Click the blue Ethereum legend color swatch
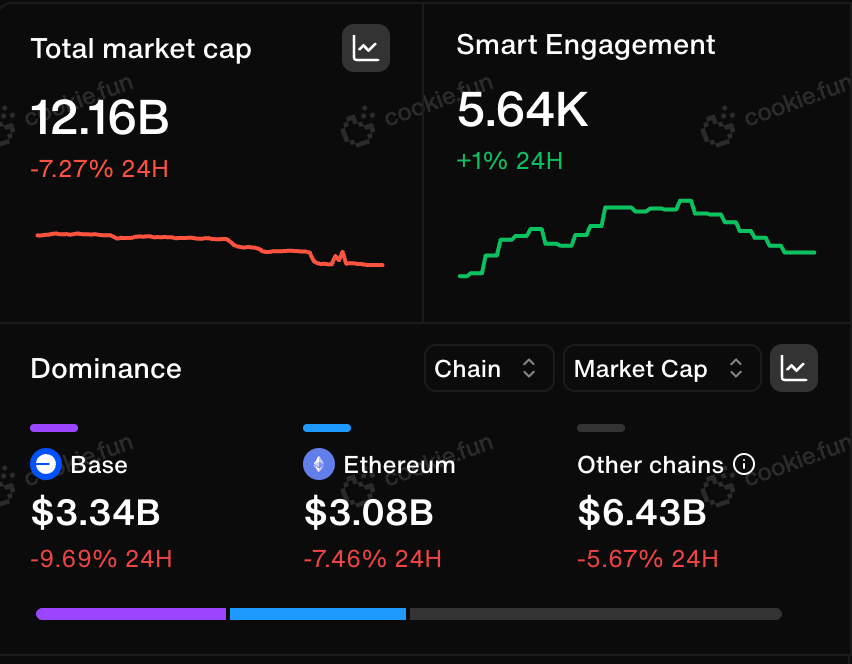 (327, 428)
